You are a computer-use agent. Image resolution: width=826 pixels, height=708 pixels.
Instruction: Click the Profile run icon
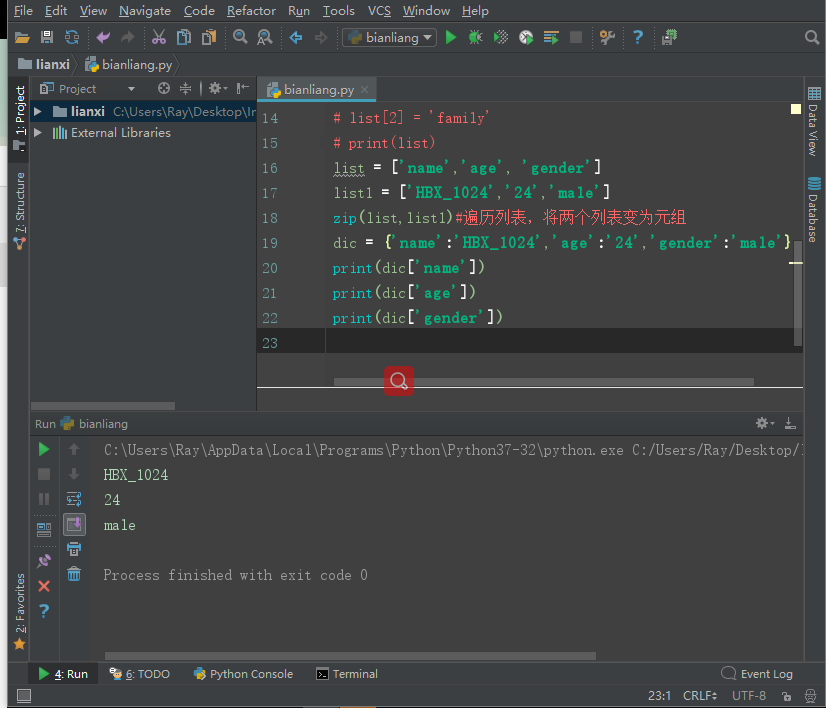pos(526,37)
